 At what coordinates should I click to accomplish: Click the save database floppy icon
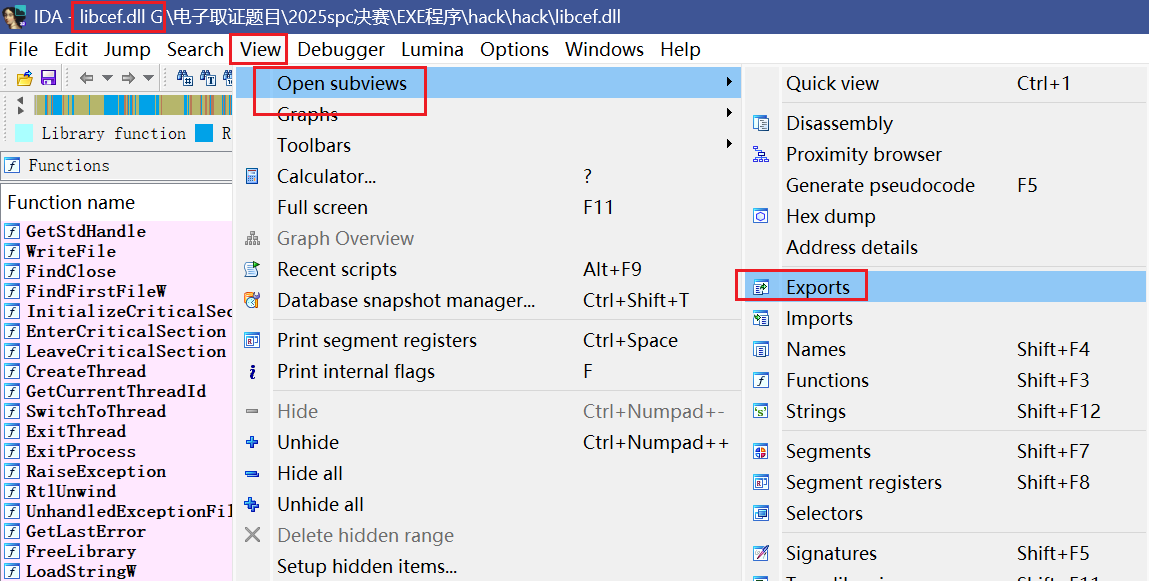[x=48, y=78]
